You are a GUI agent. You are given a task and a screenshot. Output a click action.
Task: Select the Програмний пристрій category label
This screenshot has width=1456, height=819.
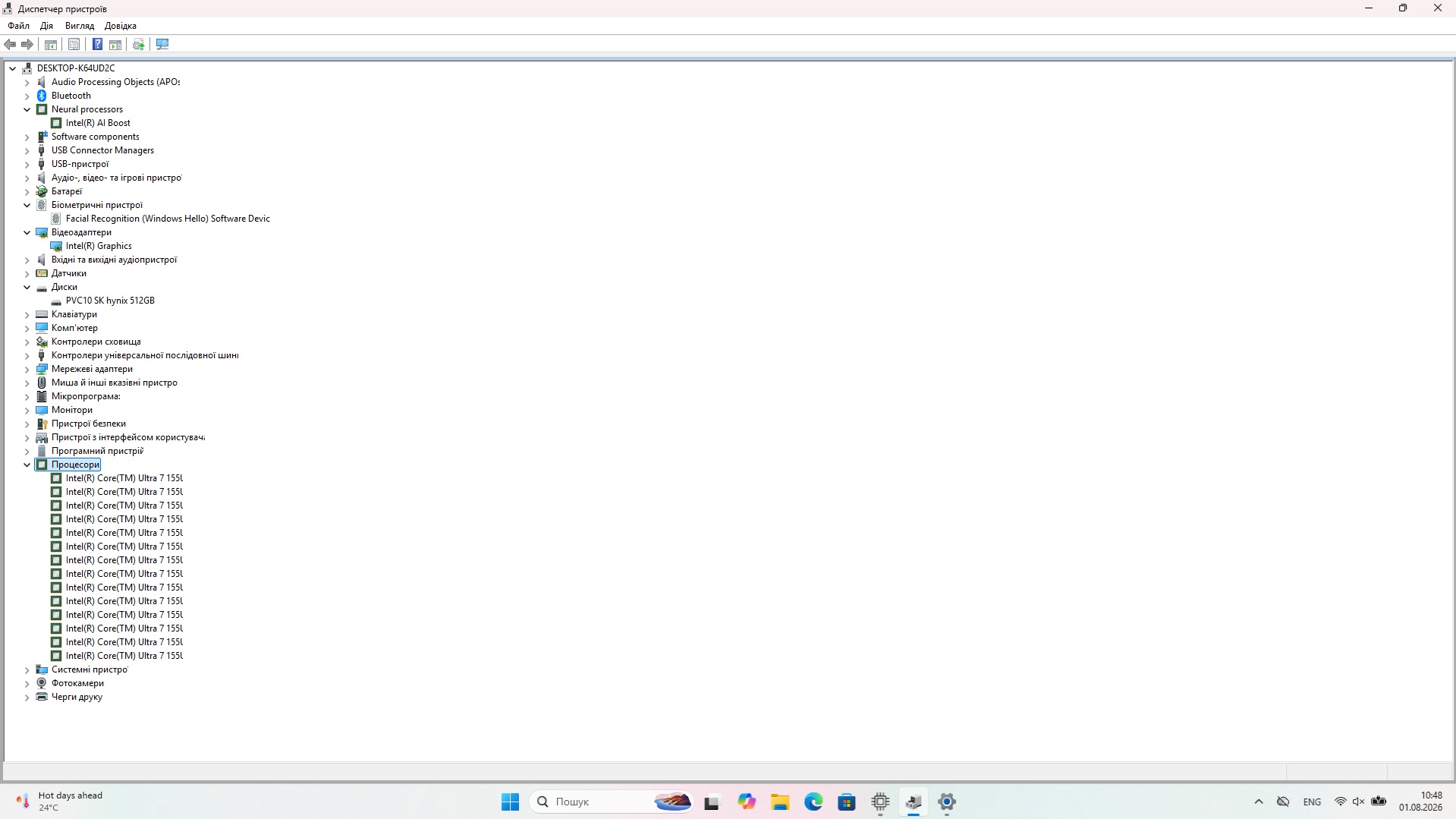[97, 451]
